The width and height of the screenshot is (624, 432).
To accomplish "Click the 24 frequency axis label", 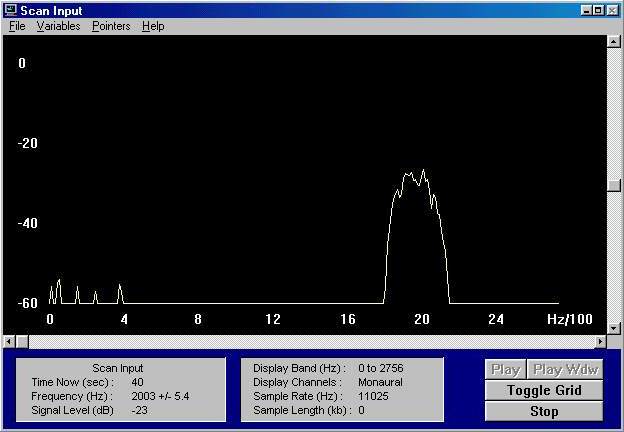I will 495,319.
